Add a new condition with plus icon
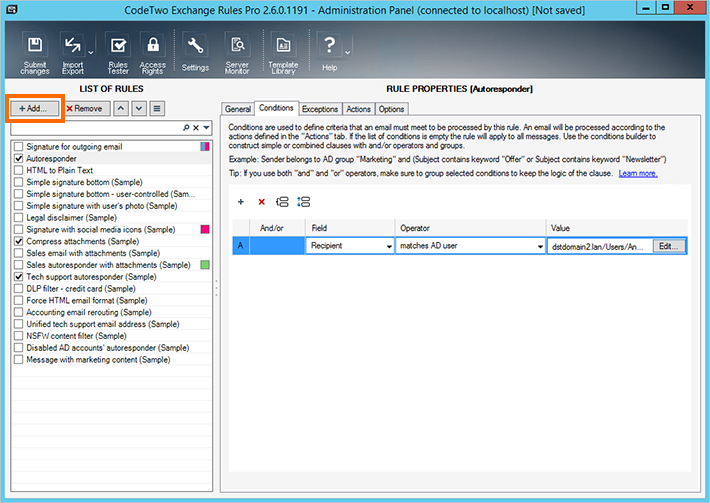710x503 pixels. pyautogui.click(x=241, y=202)
